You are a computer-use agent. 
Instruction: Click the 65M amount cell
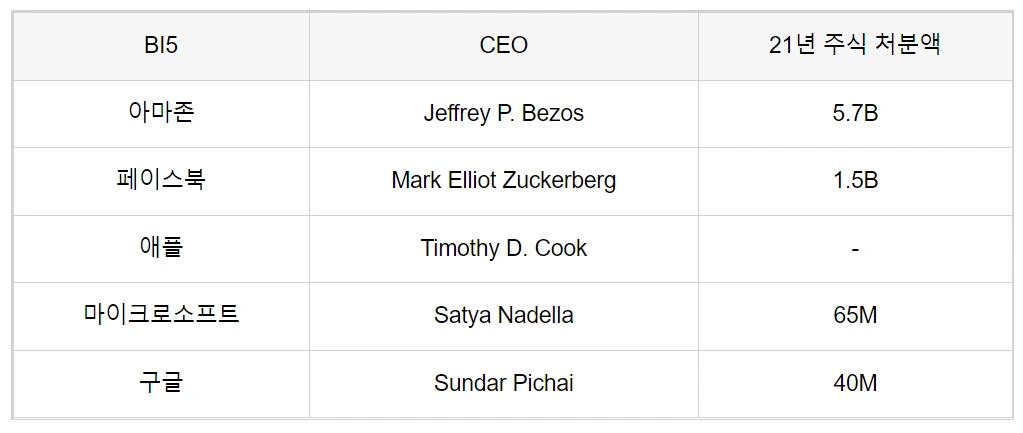pos(854,315)
